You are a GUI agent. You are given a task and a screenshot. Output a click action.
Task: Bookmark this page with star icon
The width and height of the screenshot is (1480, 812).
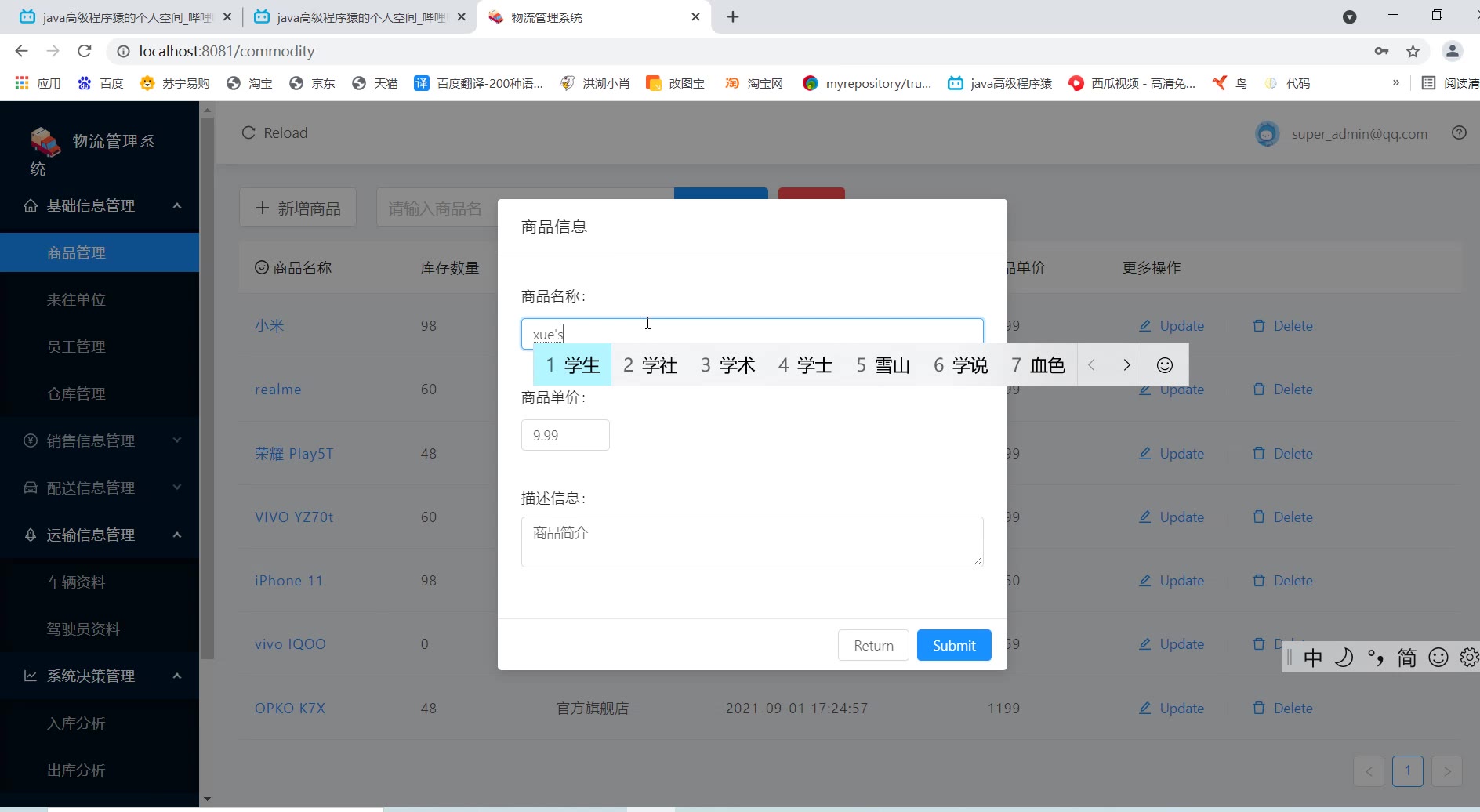click(1413, 52)
